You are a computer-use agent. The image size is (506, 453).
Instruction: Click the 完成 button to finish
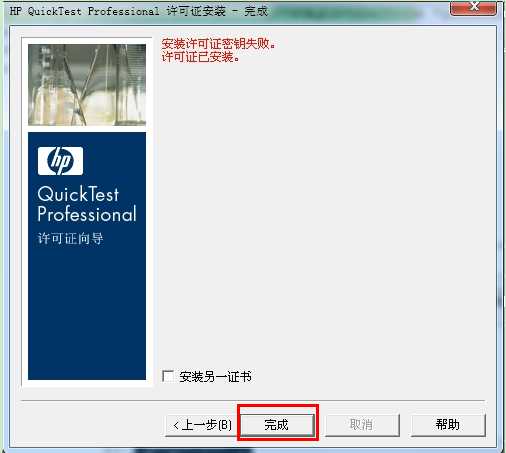click(x=277, y=425)
